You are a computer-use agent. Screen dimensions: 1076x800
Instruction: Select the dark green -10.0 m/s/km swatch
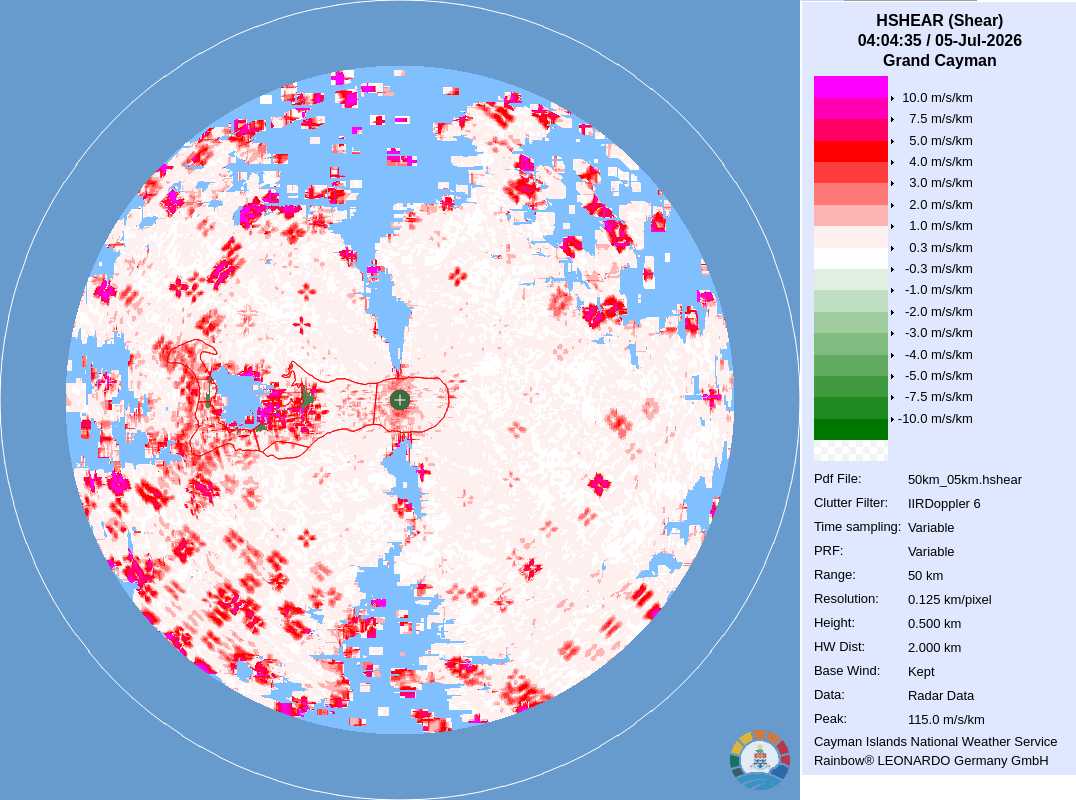tap(850, 429)
